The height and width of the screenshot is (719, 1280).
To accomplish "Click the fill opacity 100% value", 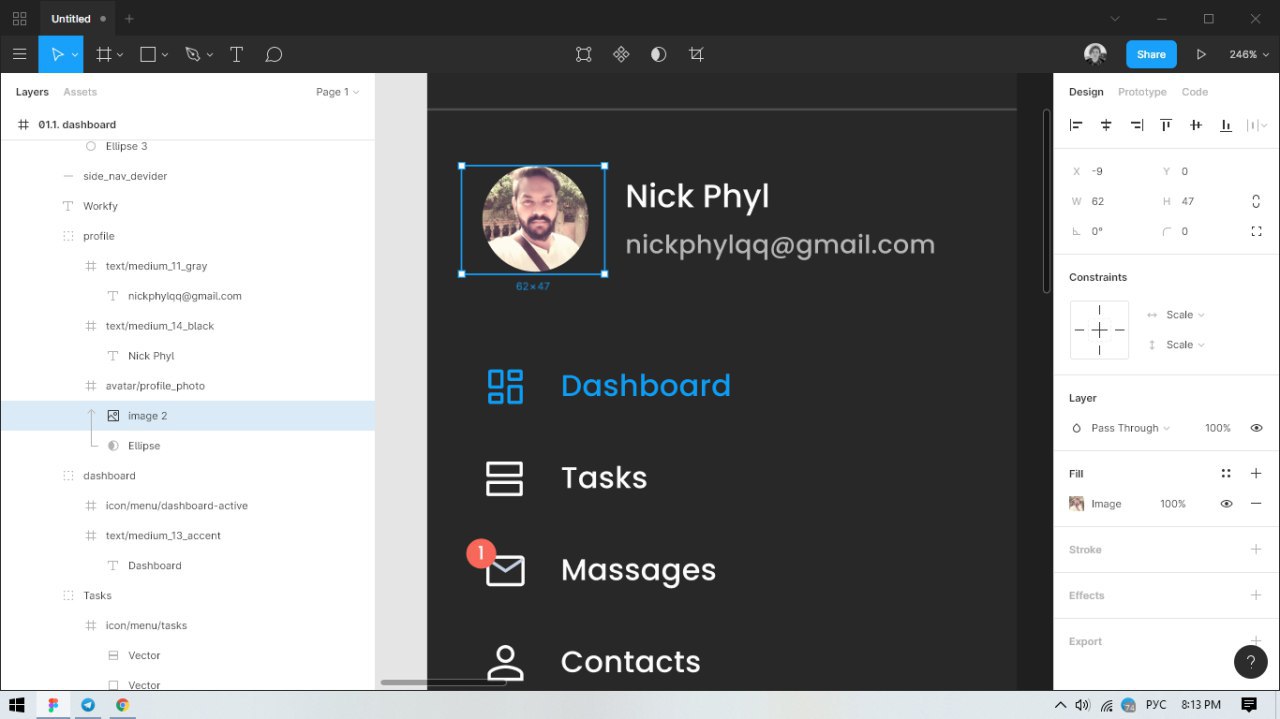I will coord(1172,504).
